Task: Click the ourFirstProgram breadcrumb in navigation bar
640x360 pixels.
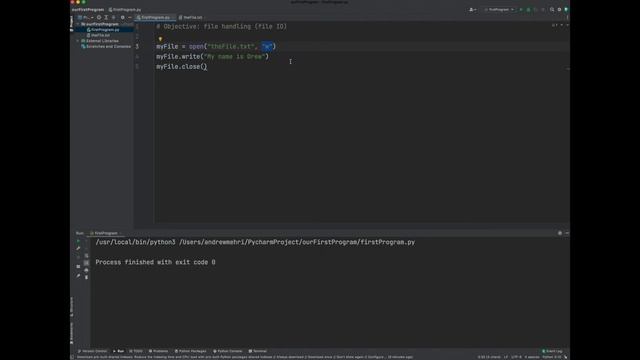Action: point(88,9)
